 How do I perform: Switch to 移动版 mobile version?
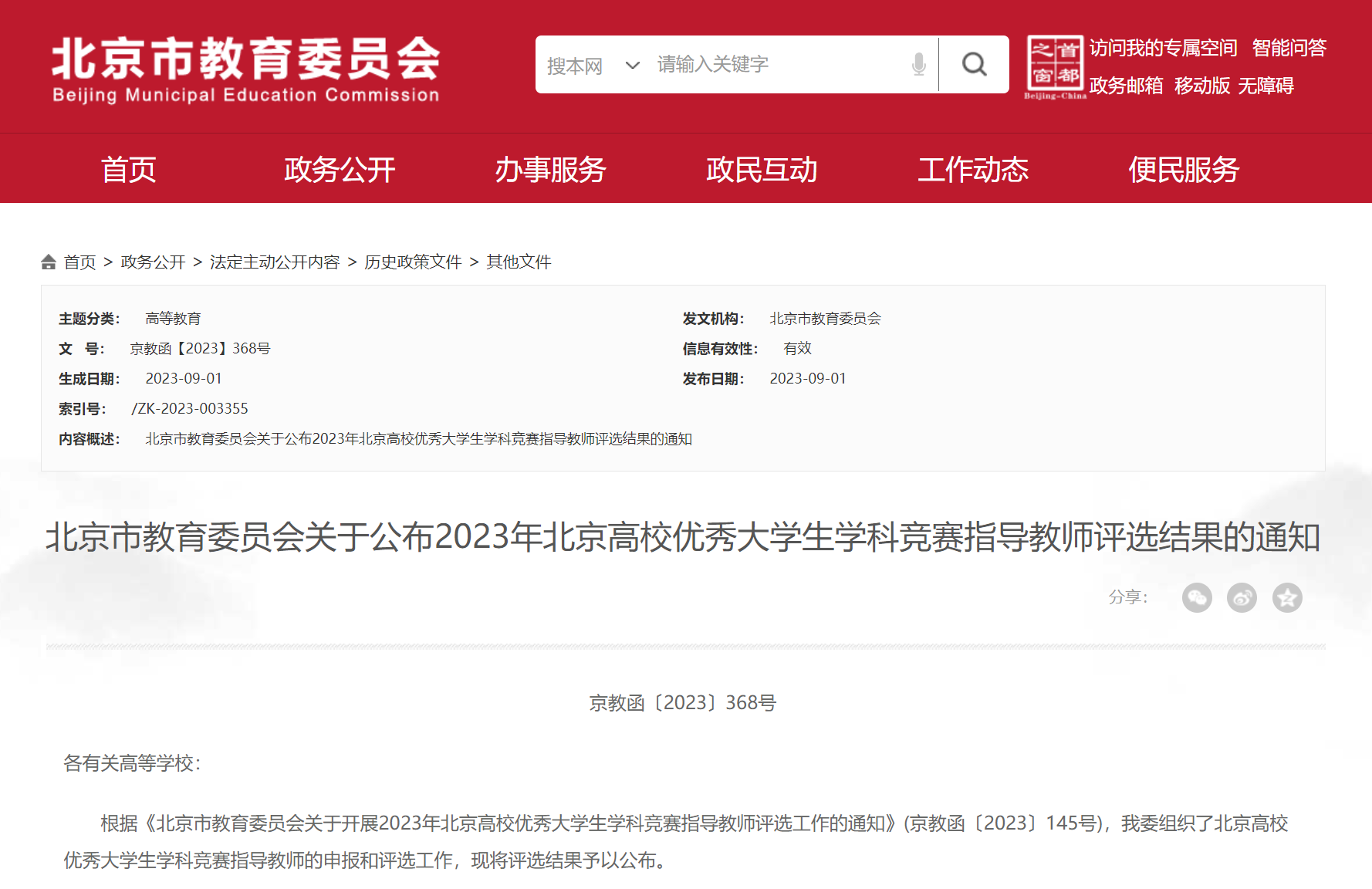click(x=1201, y=86)
